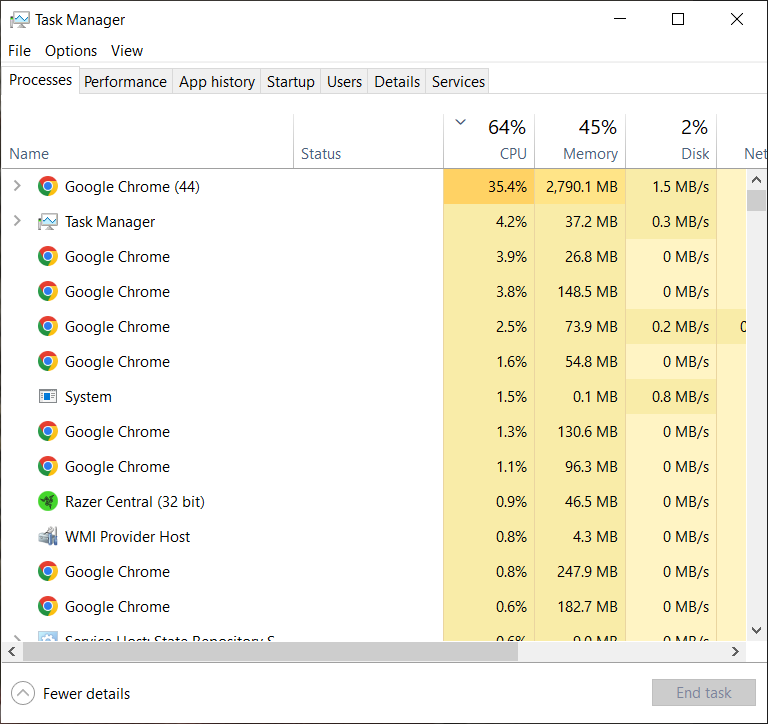Select the Razer Central (32 bit) process
Screen dimensions: 768x724
point(135,502)
